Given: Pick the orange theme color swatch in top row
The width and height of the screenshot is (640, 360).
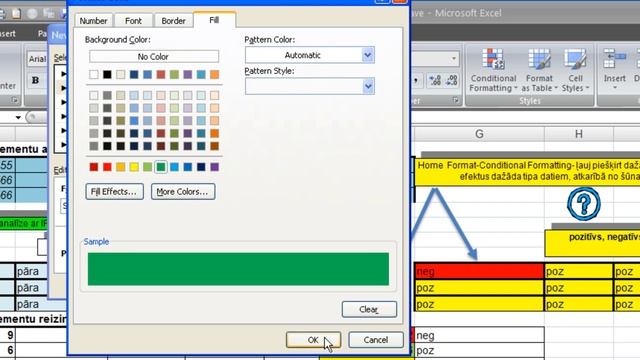Looking at the screenshot, I should pyautogui.click(x=214, y=75).
